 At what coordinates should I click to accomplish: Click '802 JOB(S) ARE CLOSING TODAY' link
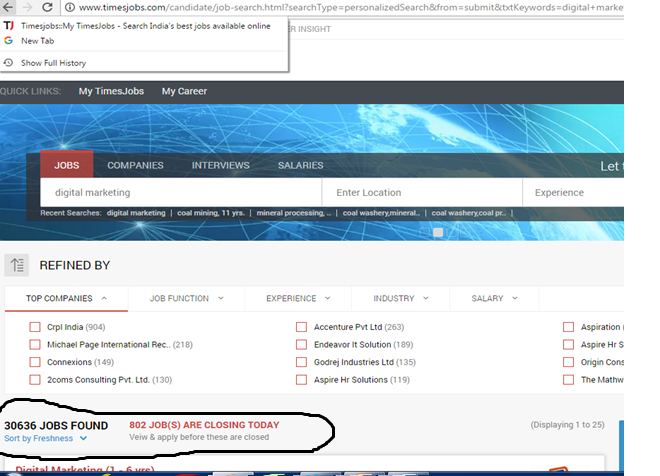click(x=204, y=425)
